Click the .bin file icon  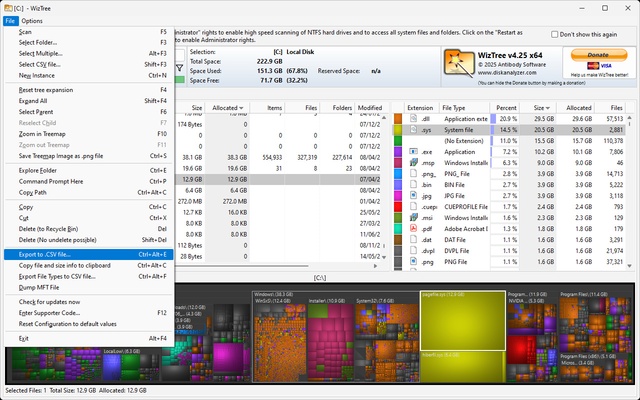tap(413, 185)
